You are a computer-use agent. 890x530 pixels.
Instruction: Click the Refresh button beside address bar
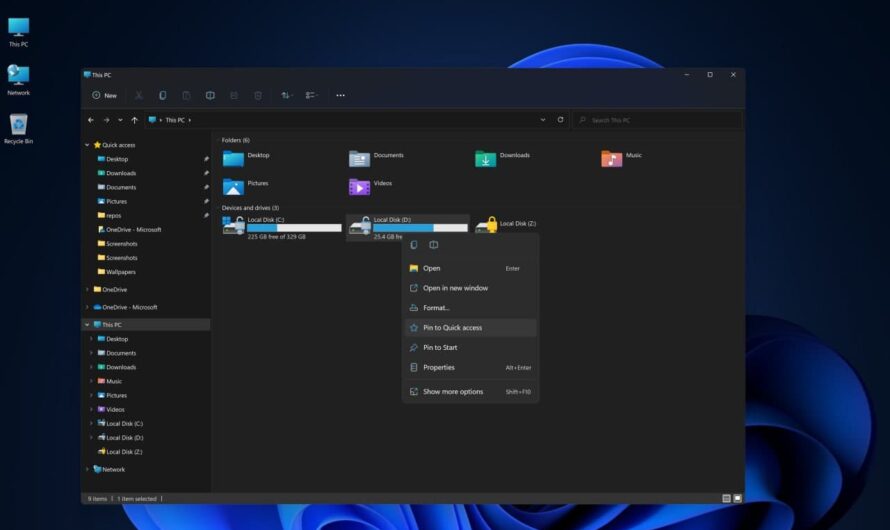[560, 120]
